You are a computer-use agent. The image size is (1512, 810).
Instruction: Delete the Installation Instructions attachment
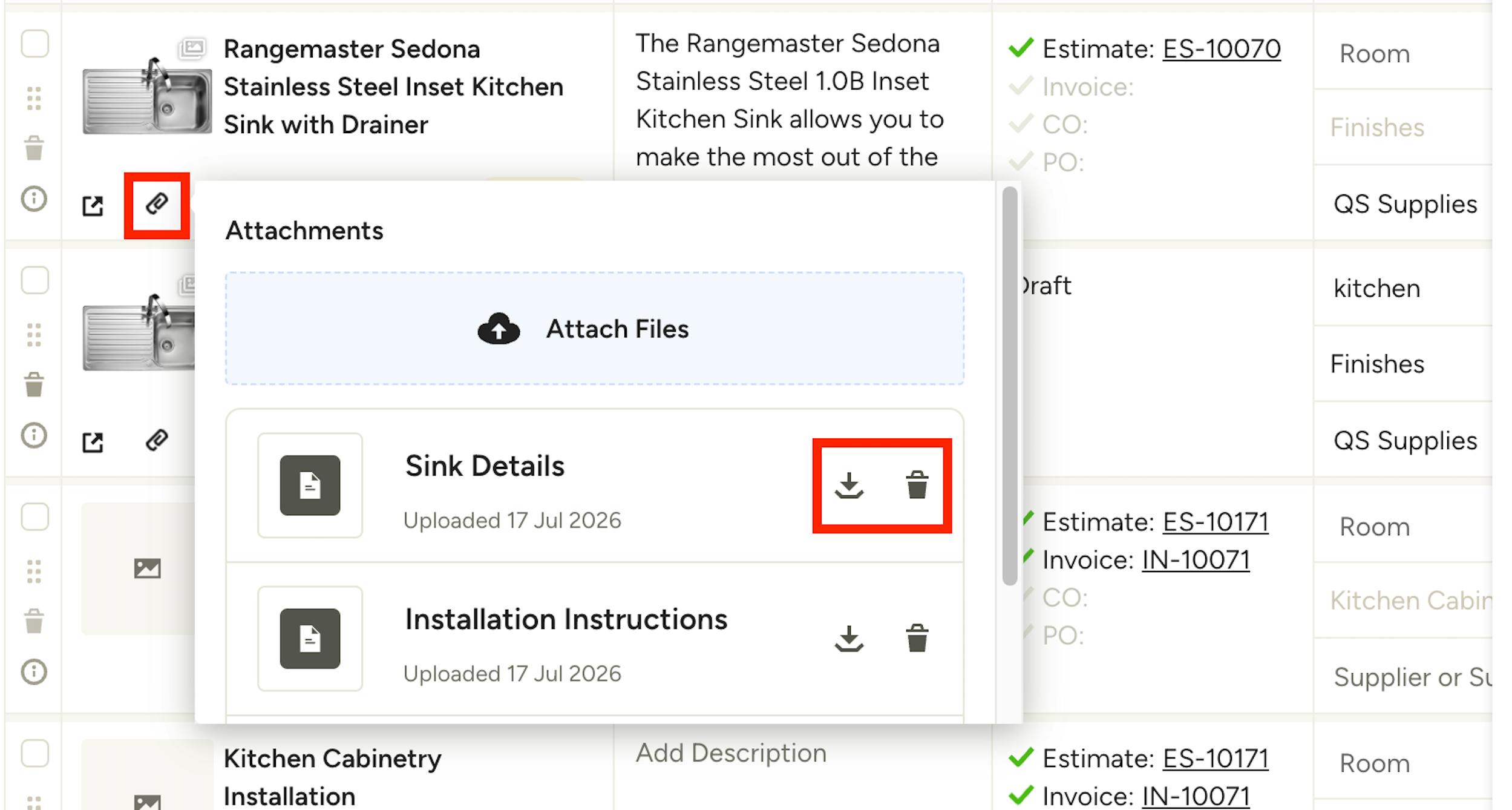click(x=917, y=638)
